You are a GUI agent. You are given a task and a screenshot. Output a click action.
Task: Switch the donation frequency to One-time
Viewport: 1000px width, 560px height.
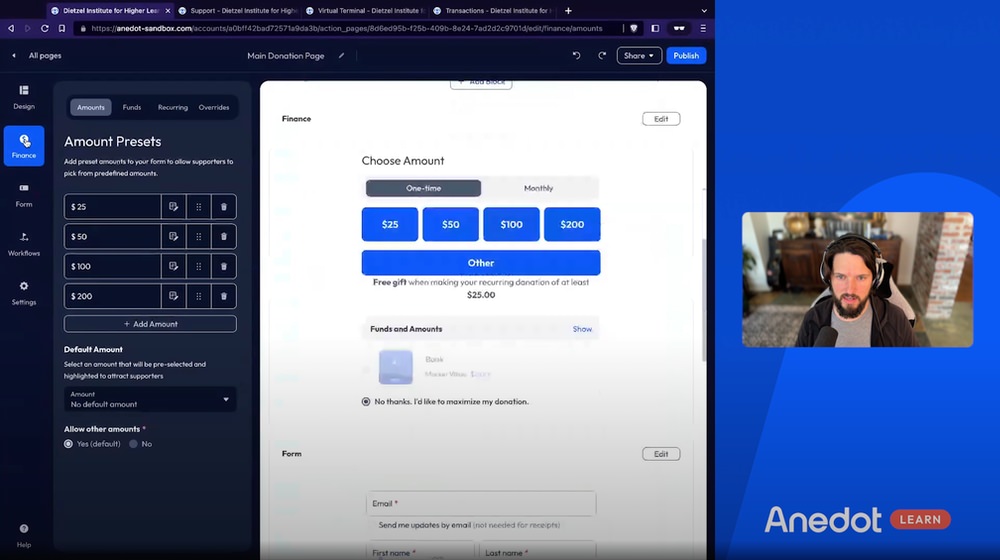[x=423, y=188]
